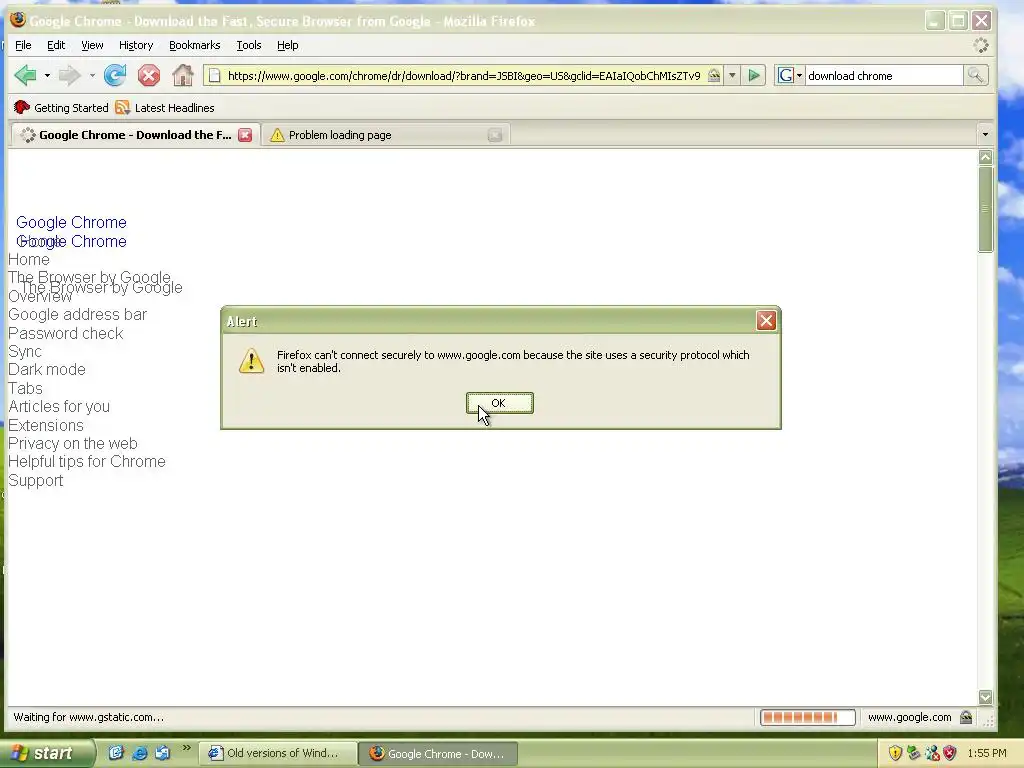
Task: Open the Tools menu
Action: (x=249, y=45)
